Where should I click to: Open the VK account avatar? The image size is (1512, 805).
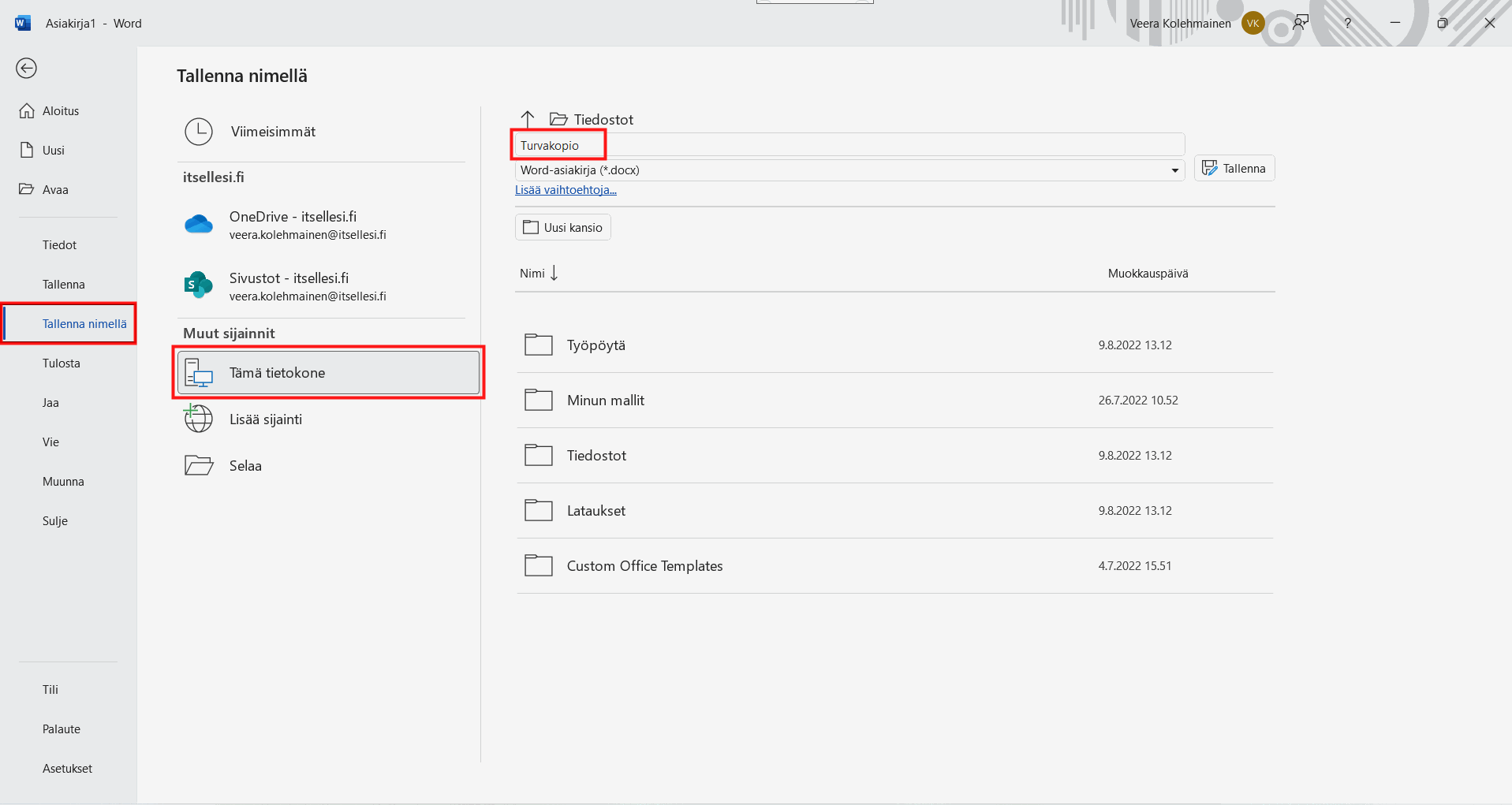[x=1253, y=24]
